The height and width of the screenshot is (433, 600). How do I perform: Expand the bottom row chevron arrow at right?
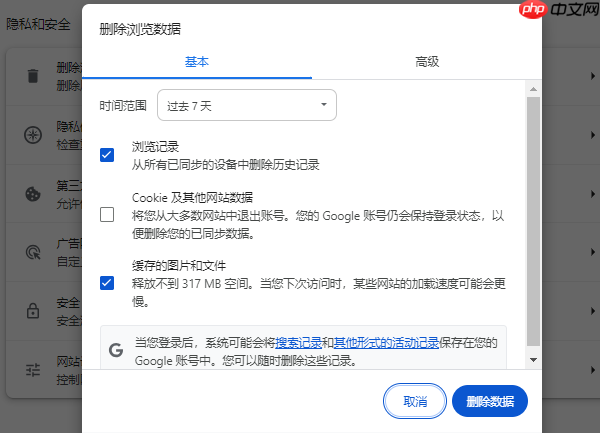[593, 370]
